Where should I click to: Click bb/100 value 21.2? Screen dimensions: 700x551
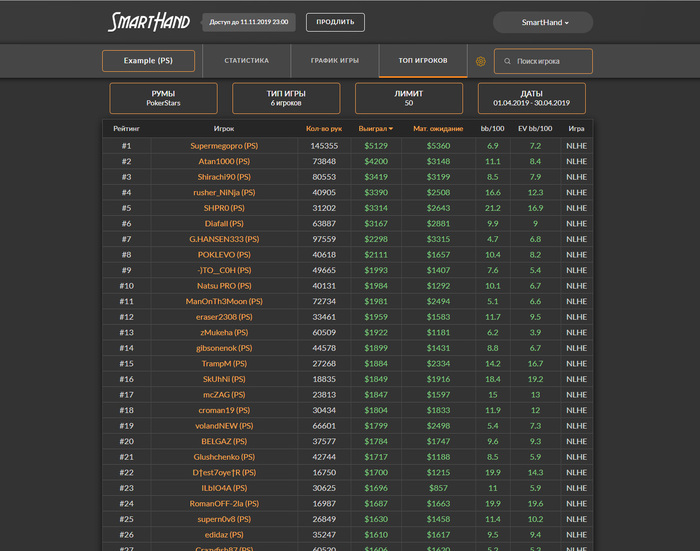click(493, 208)
